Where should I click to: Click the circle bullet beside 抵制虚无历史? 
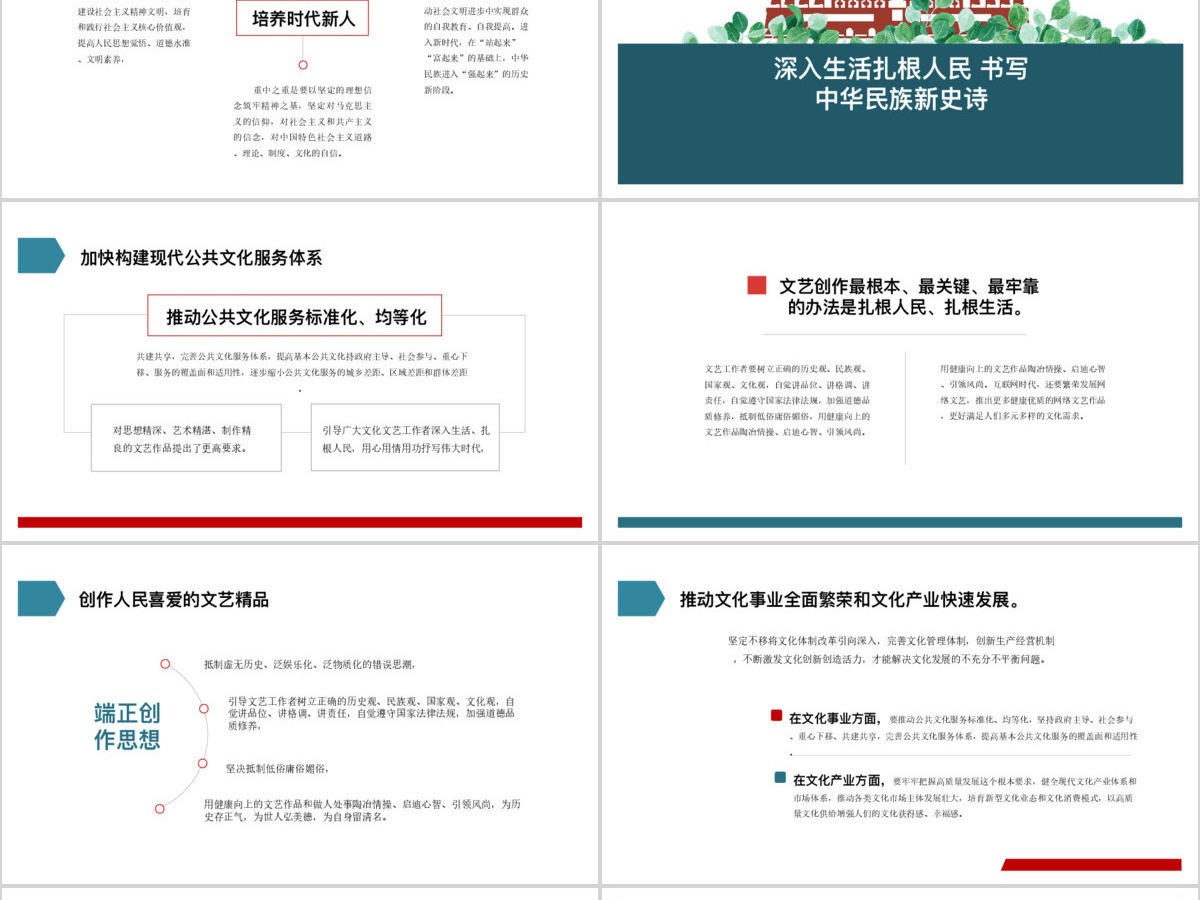pos(165,663)
